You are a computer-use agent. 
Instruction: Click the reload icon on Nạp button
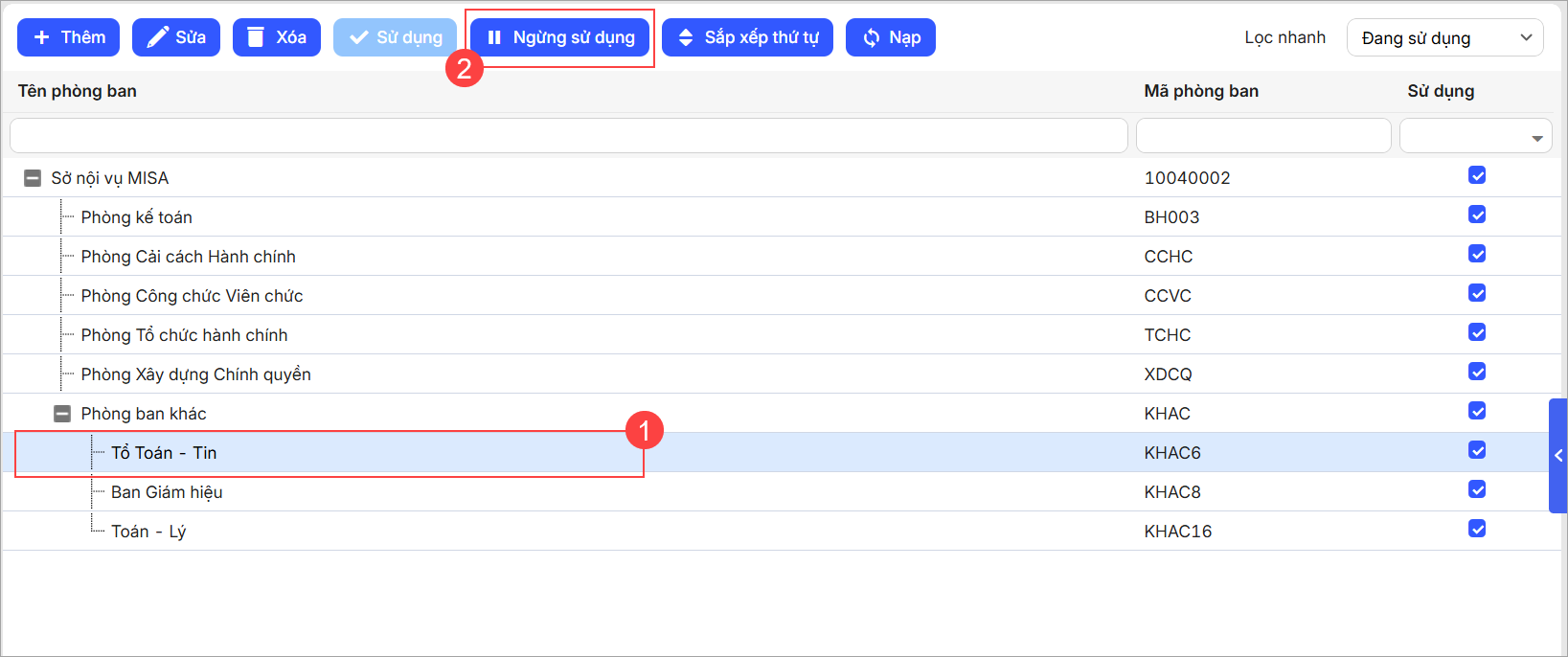click(x=871, y=37)
